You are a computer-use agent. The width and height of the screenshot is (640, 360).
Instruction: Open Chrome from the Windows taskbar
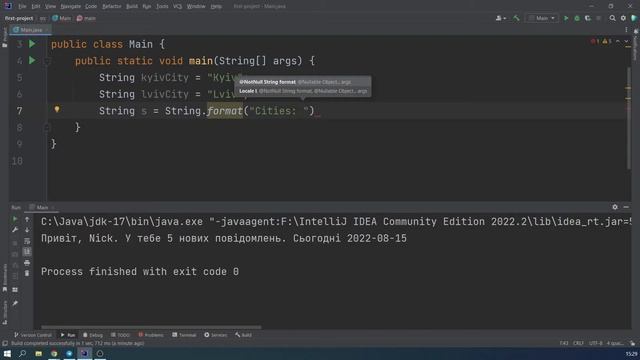(54, 353)
